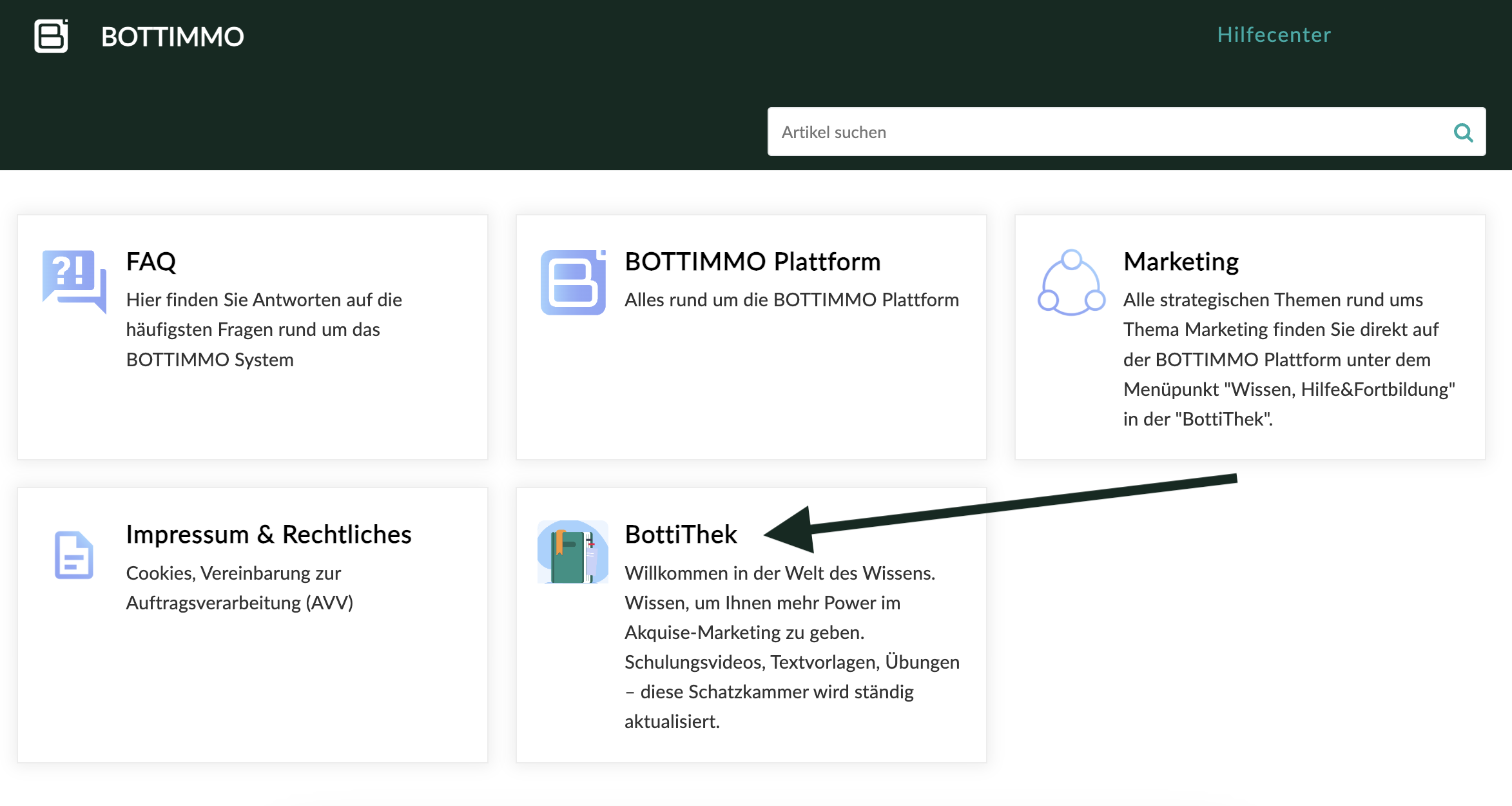
Task: Open the BOTTIMMO Plattform heading
Action: click(752, 262)
